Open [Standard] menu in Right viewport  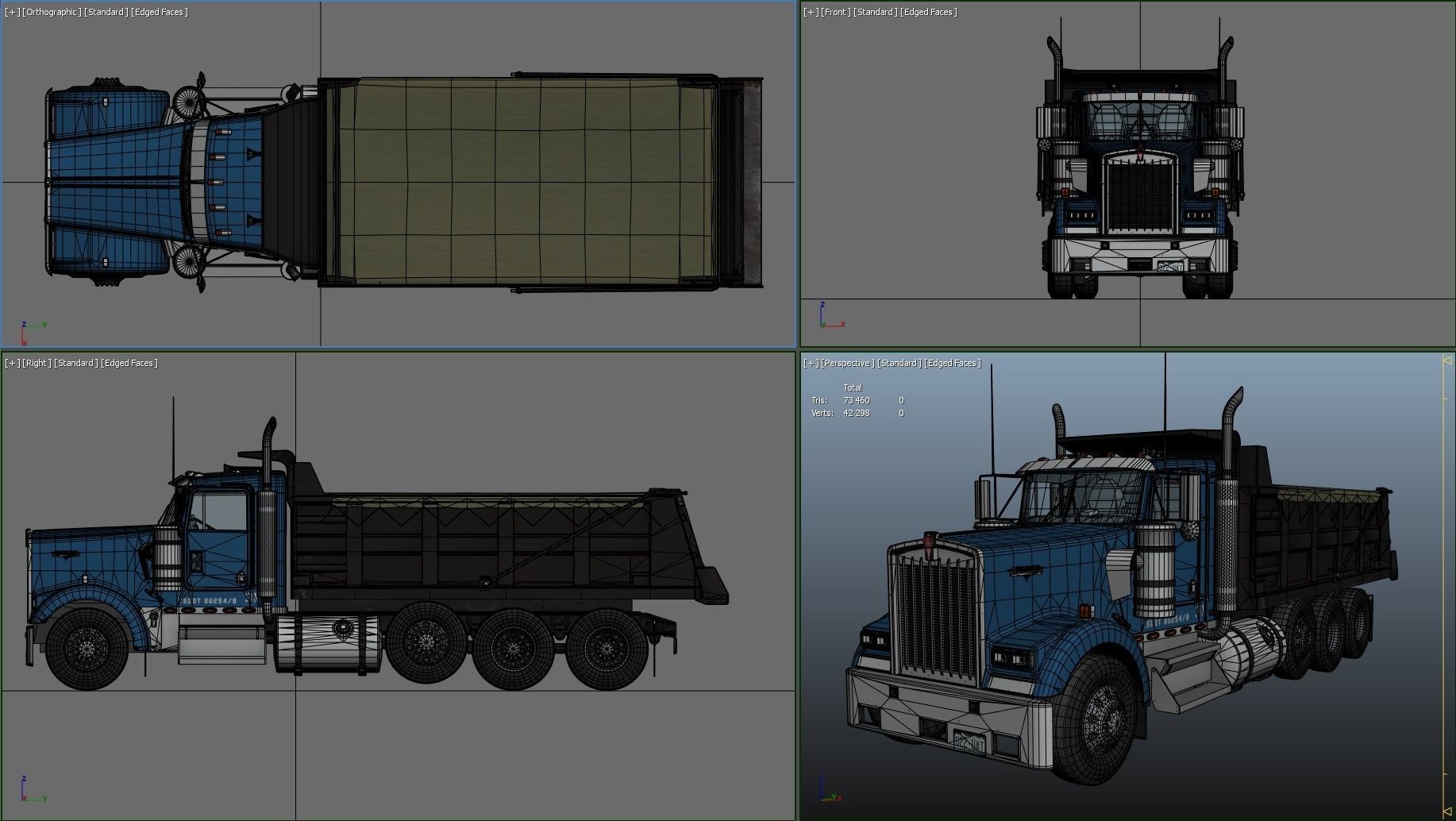76,363
